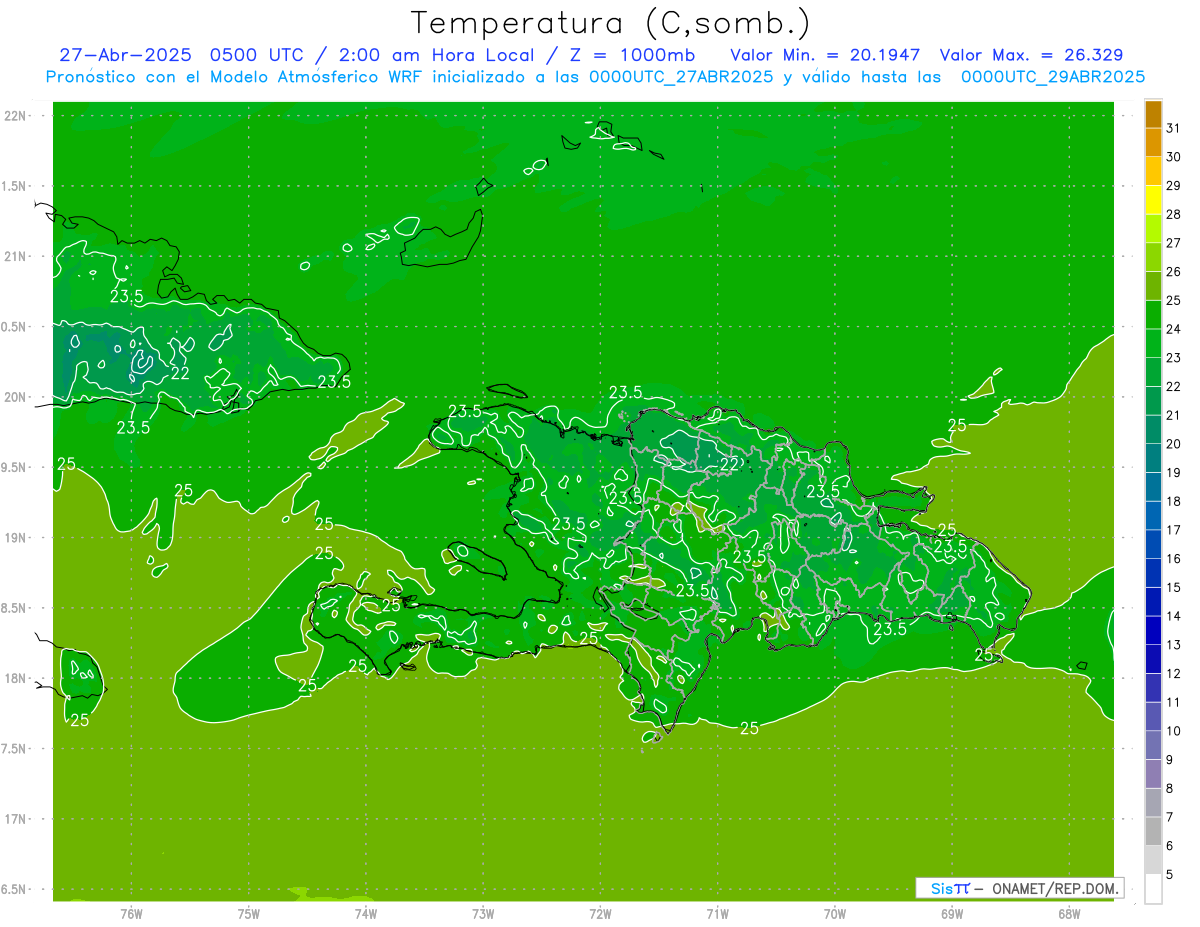Click the 'SisTT - ONAMET/REP.DOM.' credit label
Screen dimensions: 1200x927
click(x=1019, y=888)
